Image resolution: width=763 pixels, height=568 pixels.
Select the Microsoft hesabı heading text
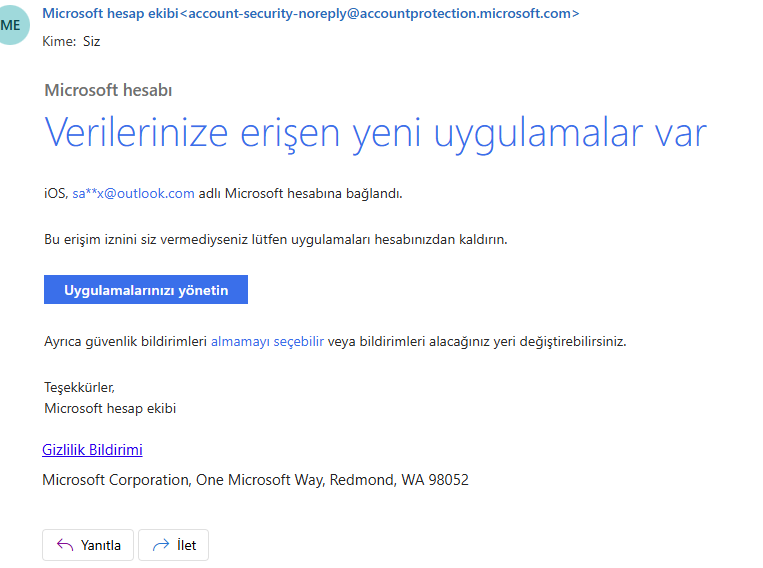coord(108,90)
